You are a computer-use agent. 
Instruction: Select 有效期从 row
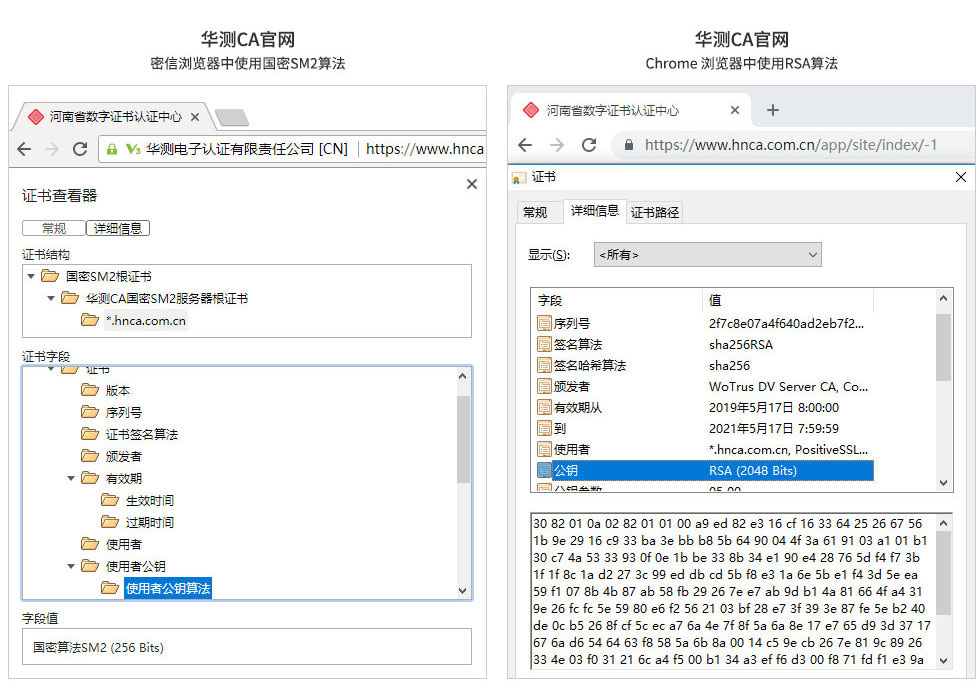[703, 408]
